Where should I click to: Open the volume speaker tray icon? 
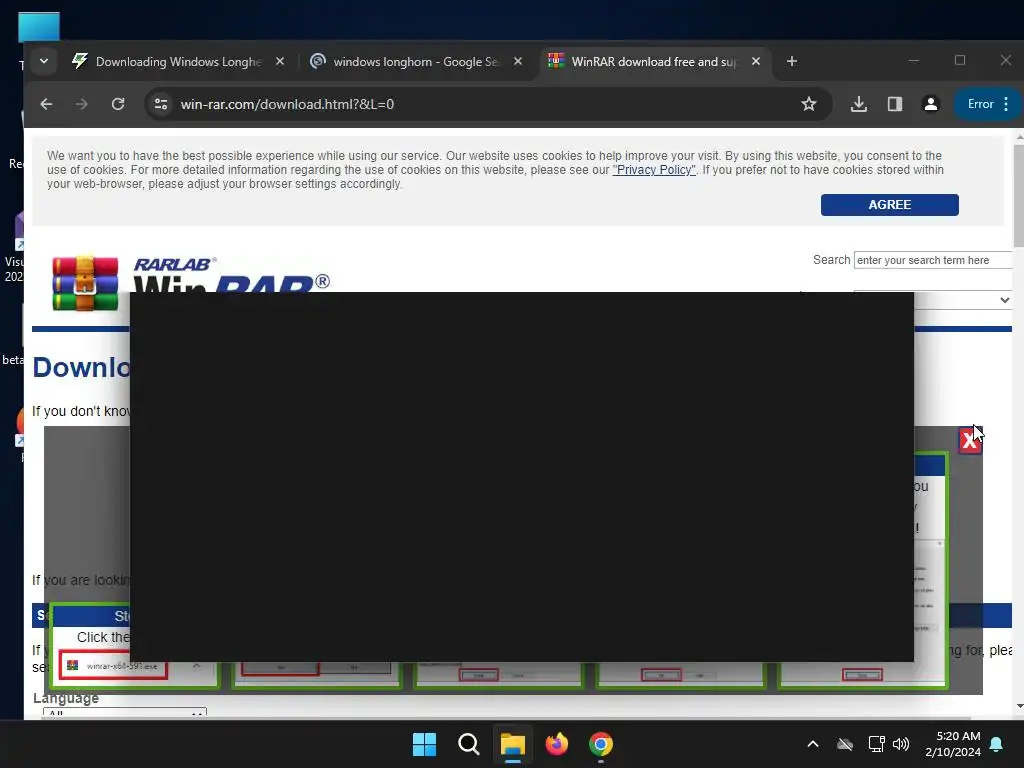[901, 744]
